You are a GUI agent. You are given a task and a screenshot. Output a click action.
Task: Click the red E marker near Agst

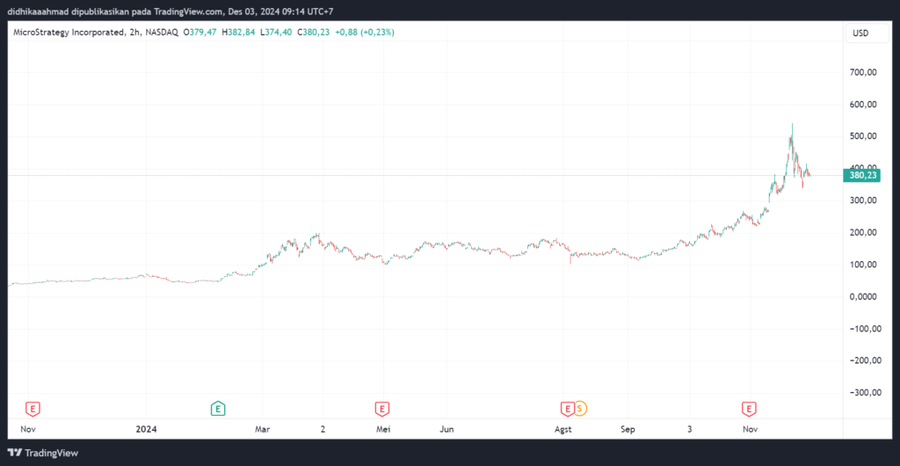567,408
